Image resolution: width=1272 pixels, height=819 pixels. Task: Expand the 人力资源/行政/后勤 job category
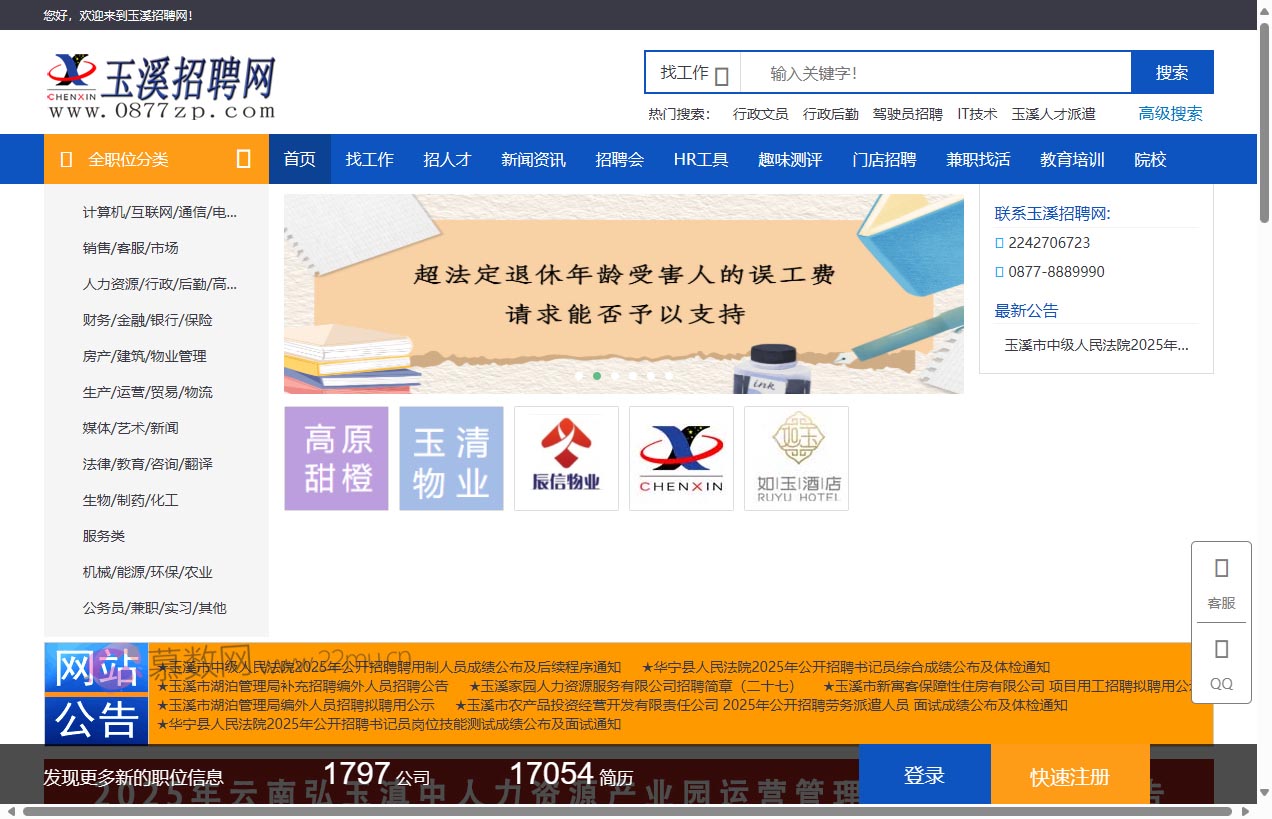[160, 284]
